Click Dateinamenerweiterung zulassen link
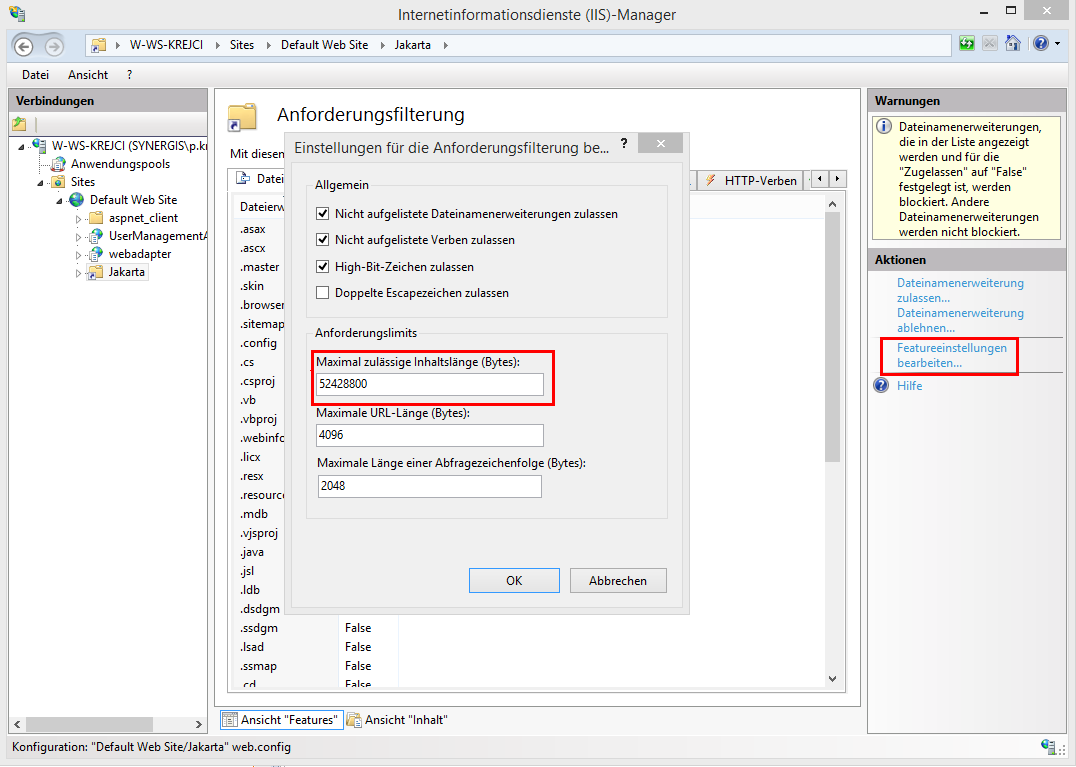This screenshot has height=767, width=1076. click(960, 290)
